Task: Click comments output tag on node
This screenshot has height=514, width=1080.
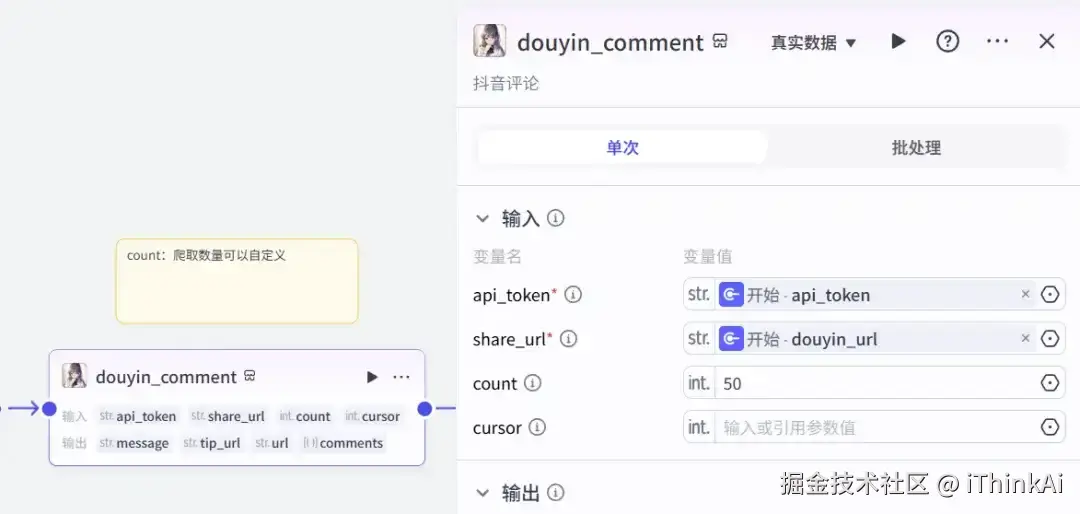Action: (343, 443)
